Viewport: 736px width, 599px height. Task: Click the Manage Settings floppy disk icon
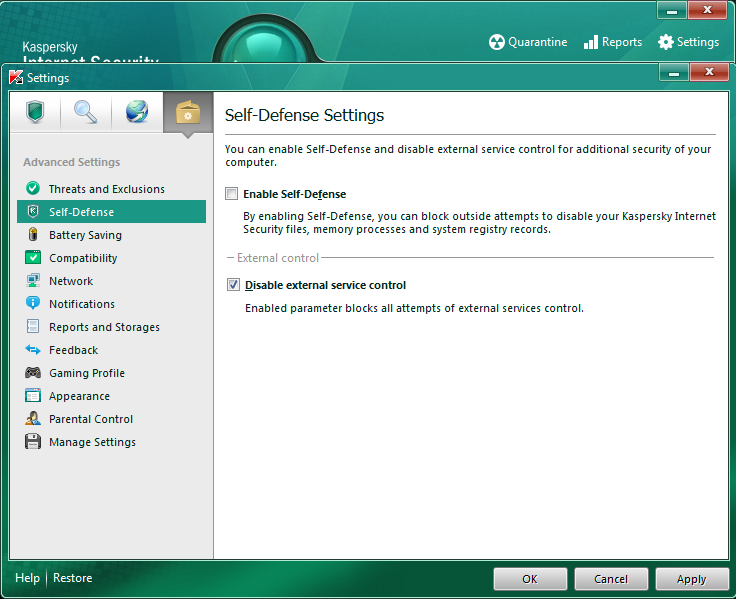33,442
